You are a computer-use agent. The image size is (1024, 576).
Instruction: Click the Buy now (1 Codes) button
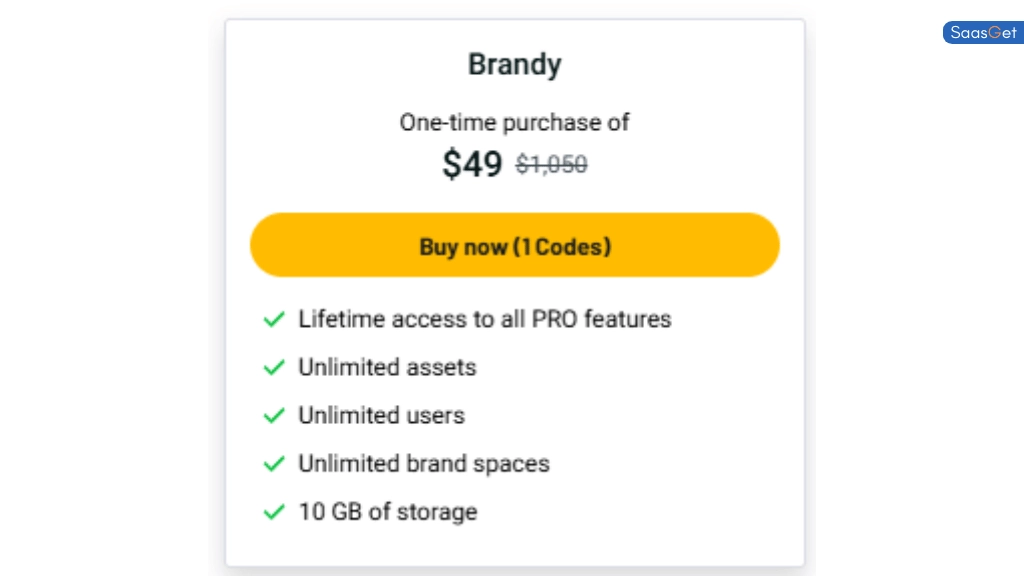514,245
